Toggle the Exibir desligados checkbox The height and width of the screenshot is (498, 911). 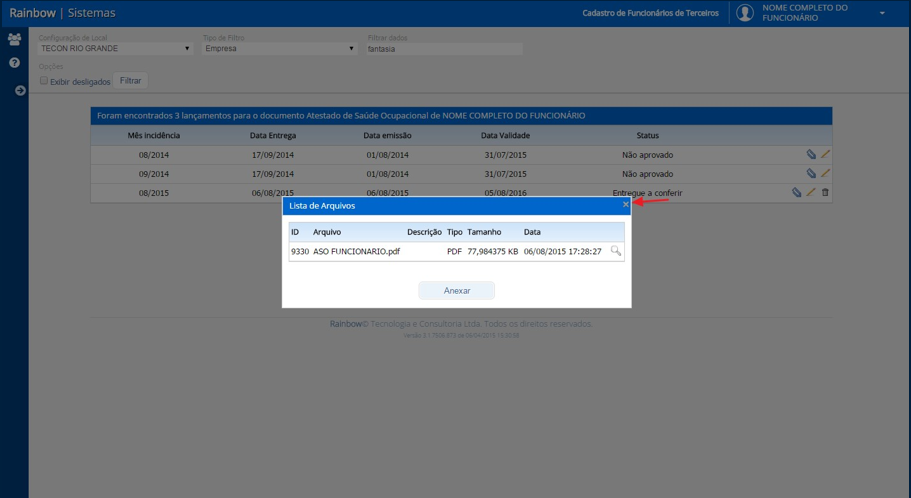[44, 81]
